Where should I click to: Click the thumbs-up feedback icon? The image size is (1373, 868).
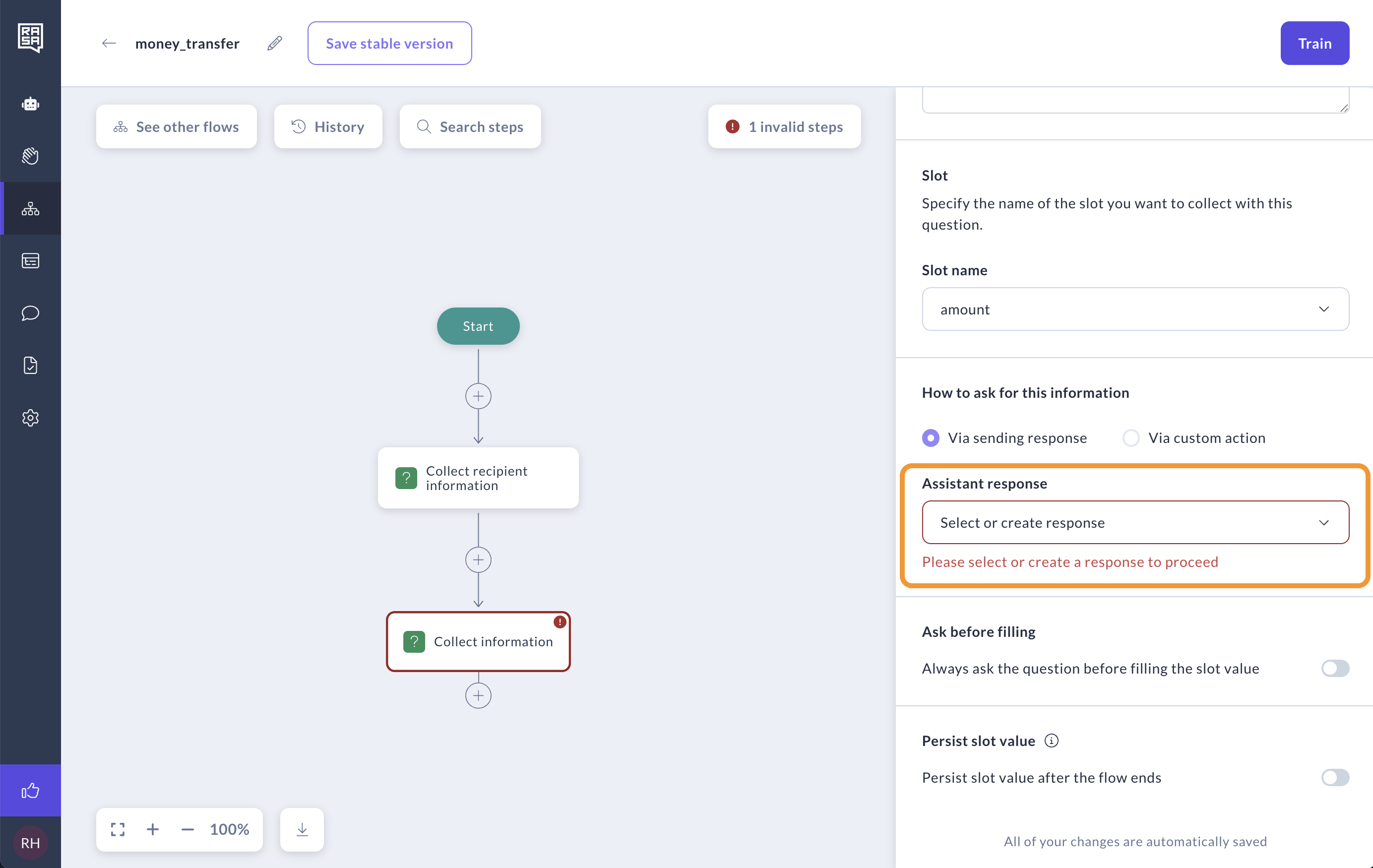click(x=30, y=790)
